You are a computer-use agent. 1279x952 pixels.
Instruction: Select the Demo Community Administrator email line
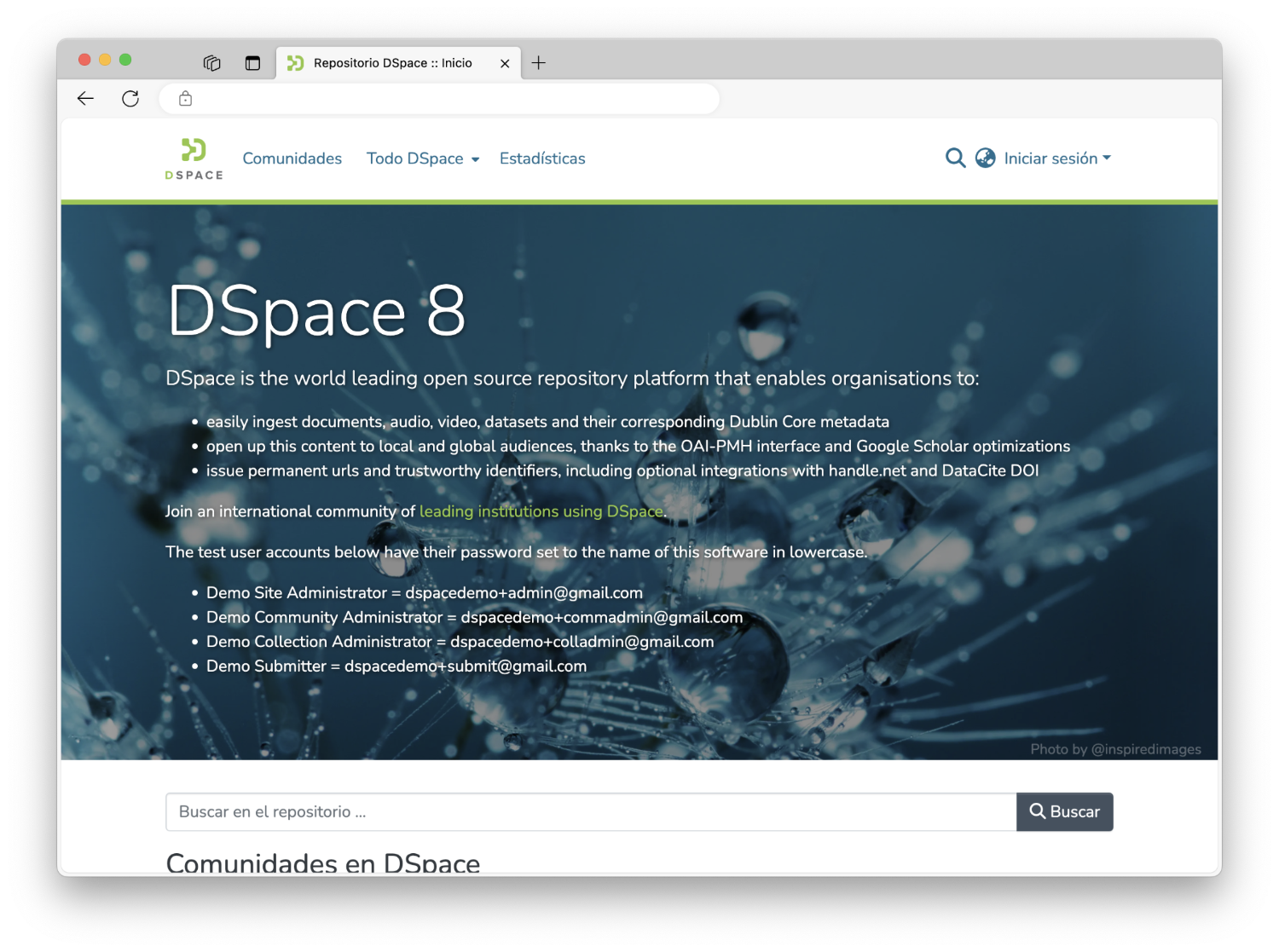coord(474,618)
